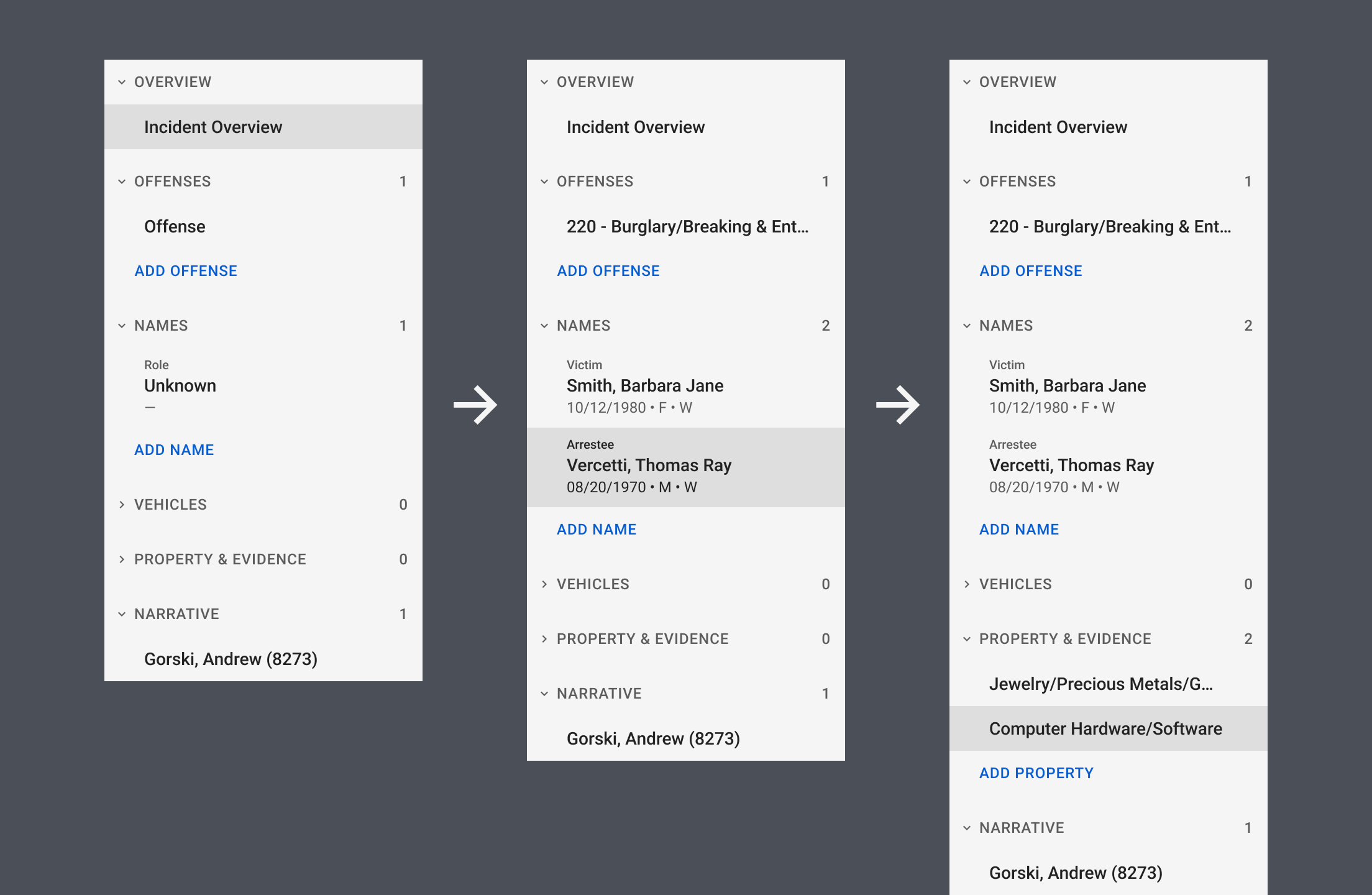Expand PROPERTY & EVIDENCE chevron in middle panel
Image resolution: width=1372 pixels, height=895 pixels.
544,639
